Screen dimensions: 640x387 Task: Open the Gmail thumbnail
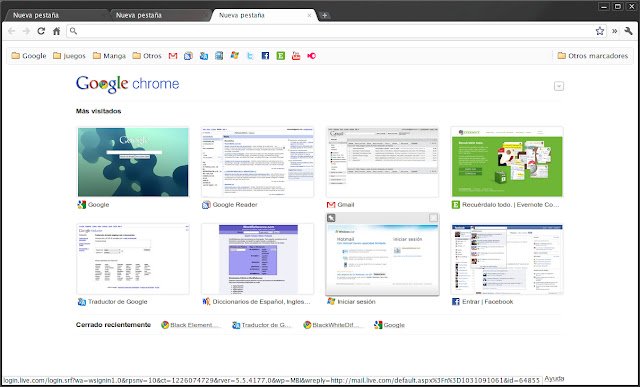(x=382, y=162)
